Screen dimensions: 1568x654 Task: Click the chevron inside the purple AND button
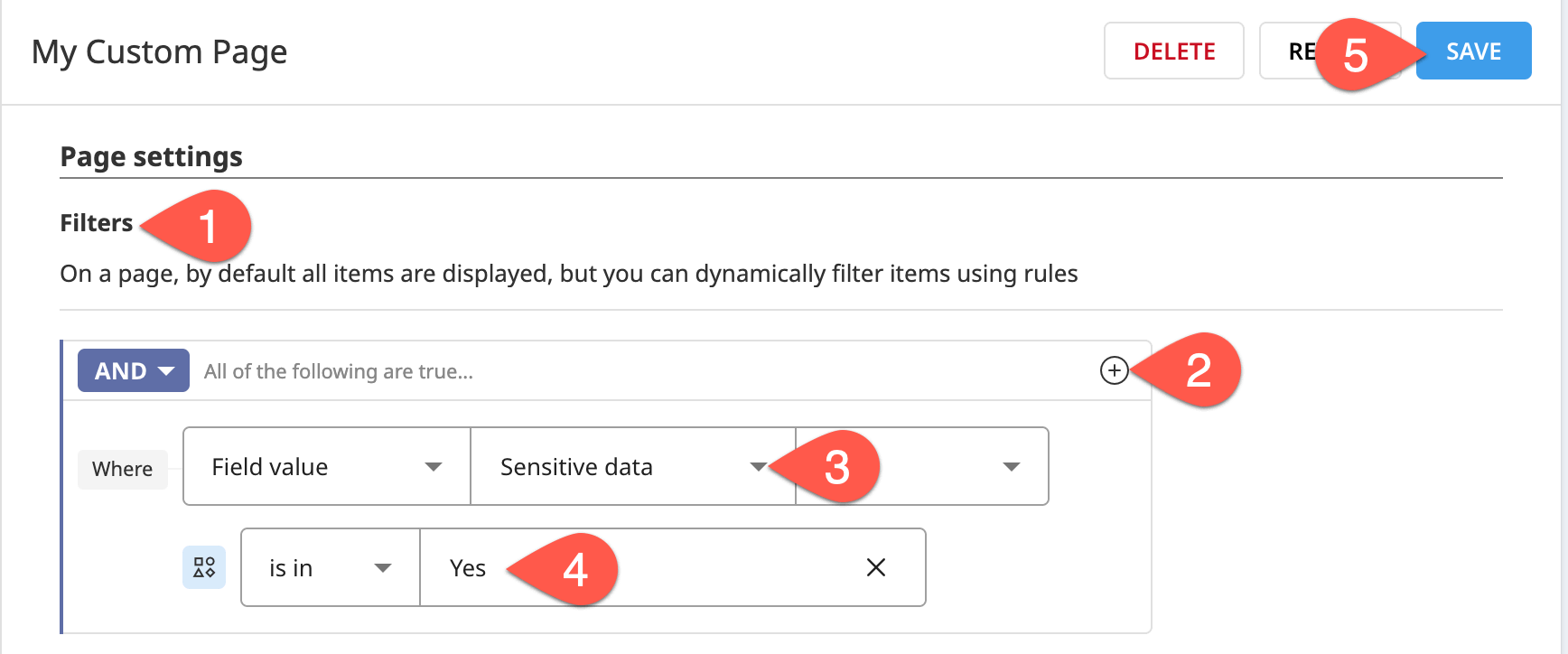(x=166, y=370)
